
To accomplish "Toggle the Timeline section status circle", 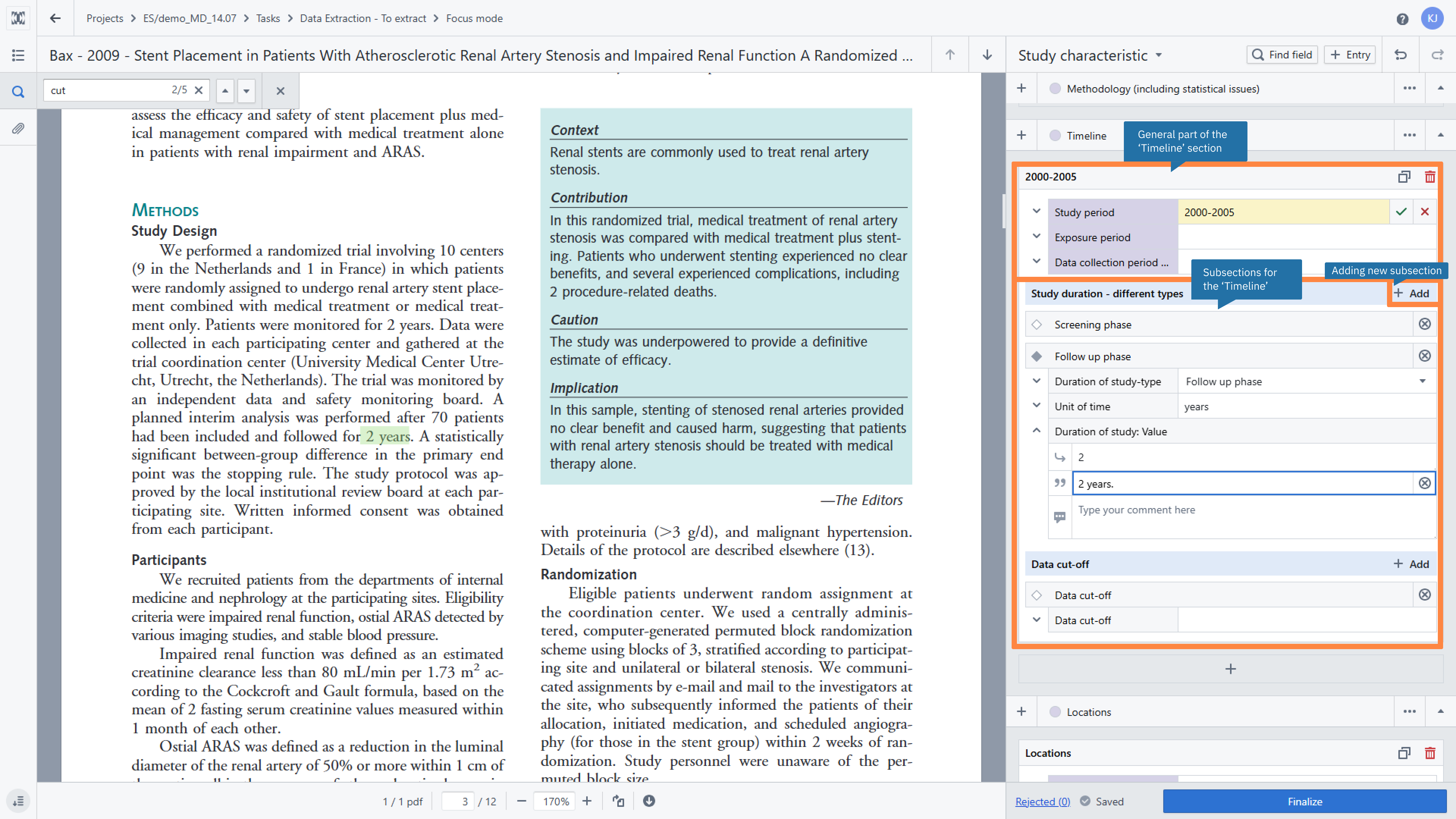I will pos(1055,135).
